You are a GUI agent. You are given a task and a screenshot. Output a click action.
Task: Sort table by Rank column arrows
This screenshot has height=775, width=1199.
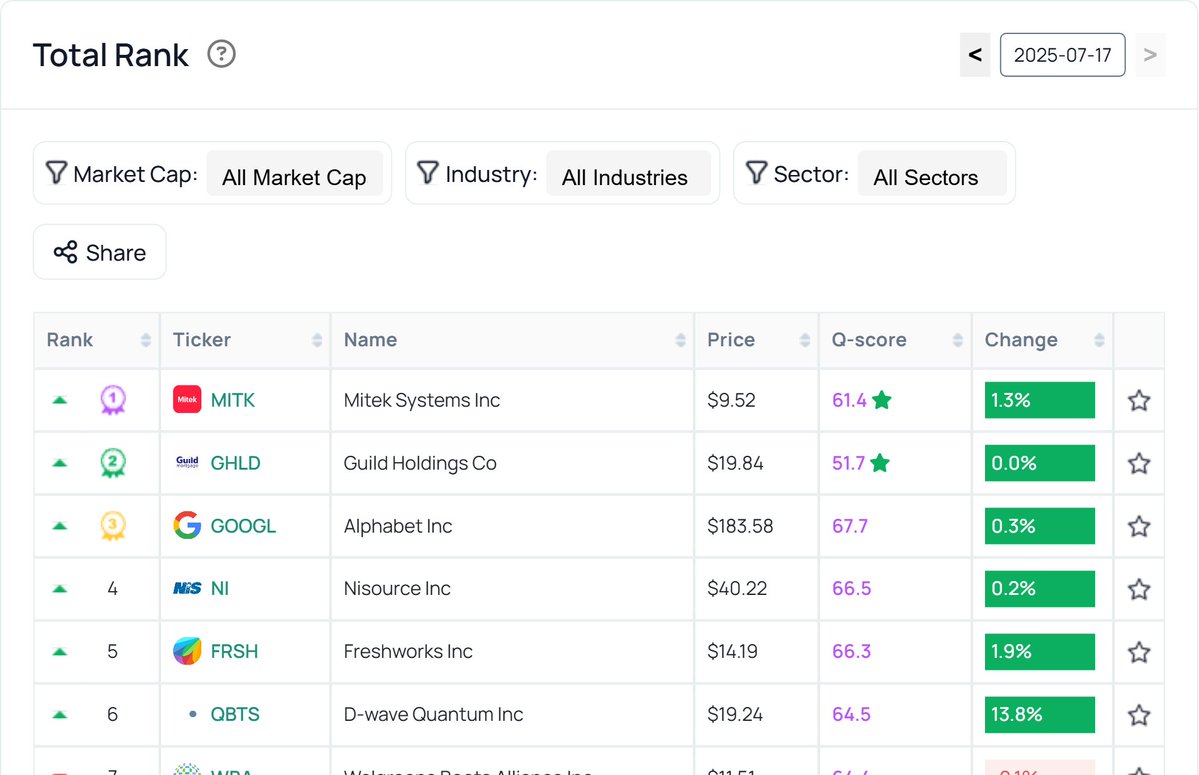pos(145,340)
